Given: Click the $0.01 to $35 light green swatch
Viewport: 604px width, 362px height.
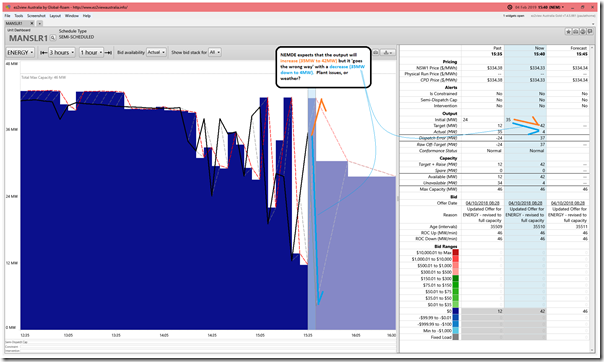Looking at the screenshot, I should [x=456, y=305].
